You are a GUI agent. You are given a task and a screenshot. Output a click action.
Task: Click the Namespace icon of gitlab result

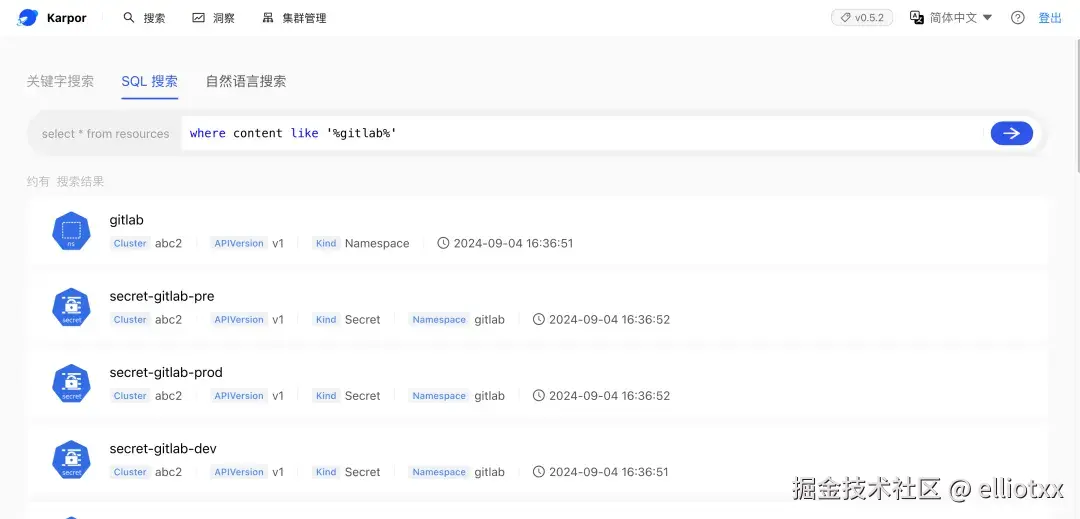click(x=72, y=231)
